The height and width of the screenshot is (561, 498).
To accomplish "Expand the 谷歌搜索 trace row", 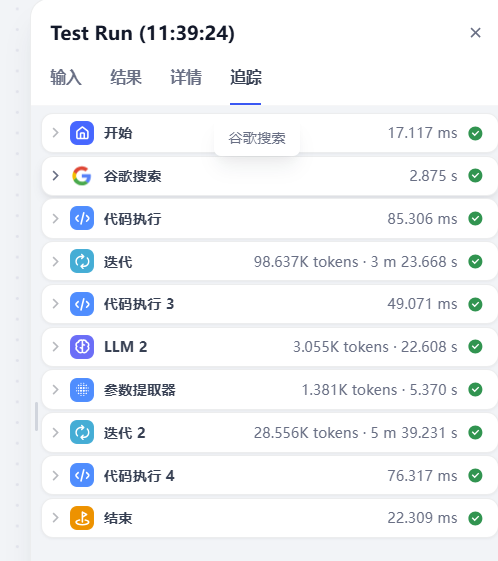I will tap(55, 176).
